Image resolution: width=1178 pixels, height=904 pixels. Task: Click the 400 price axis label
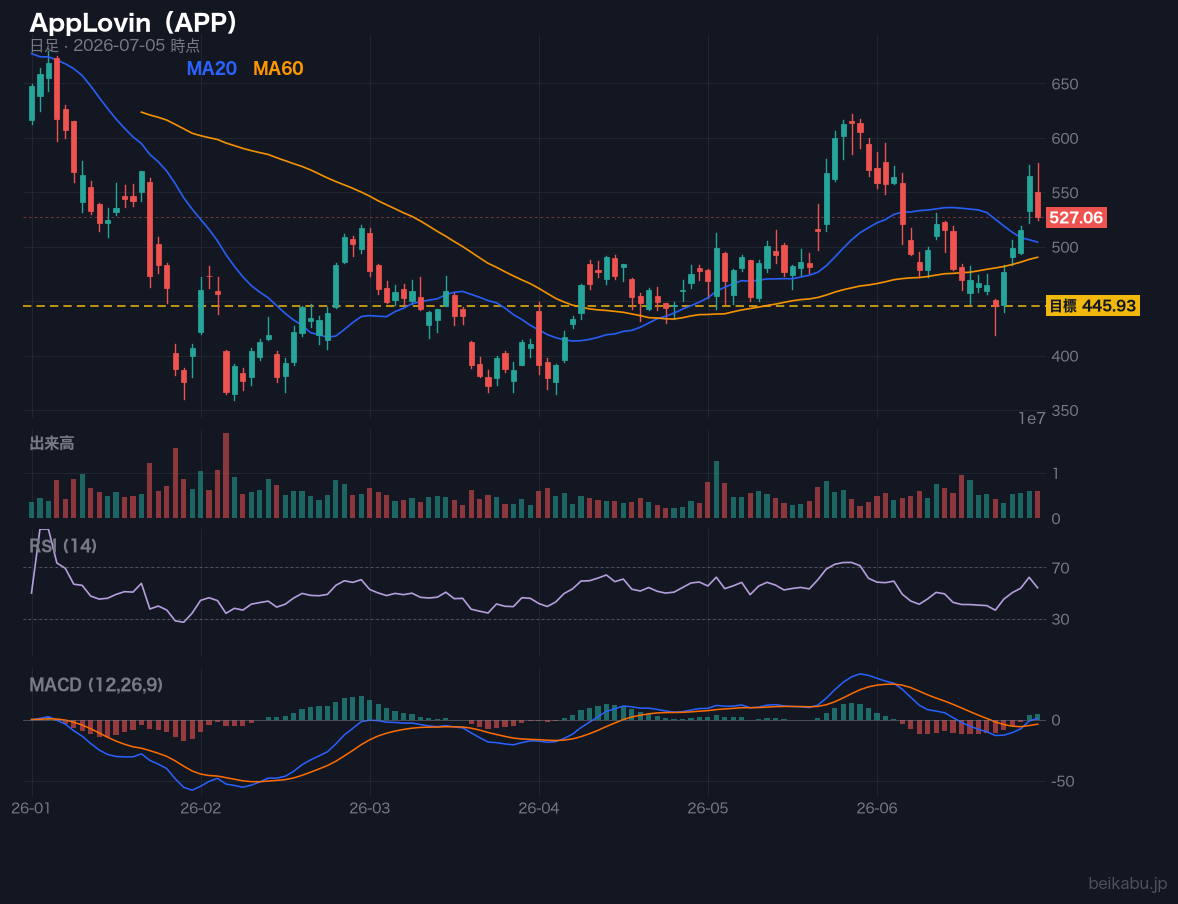tap(1065, 356)
